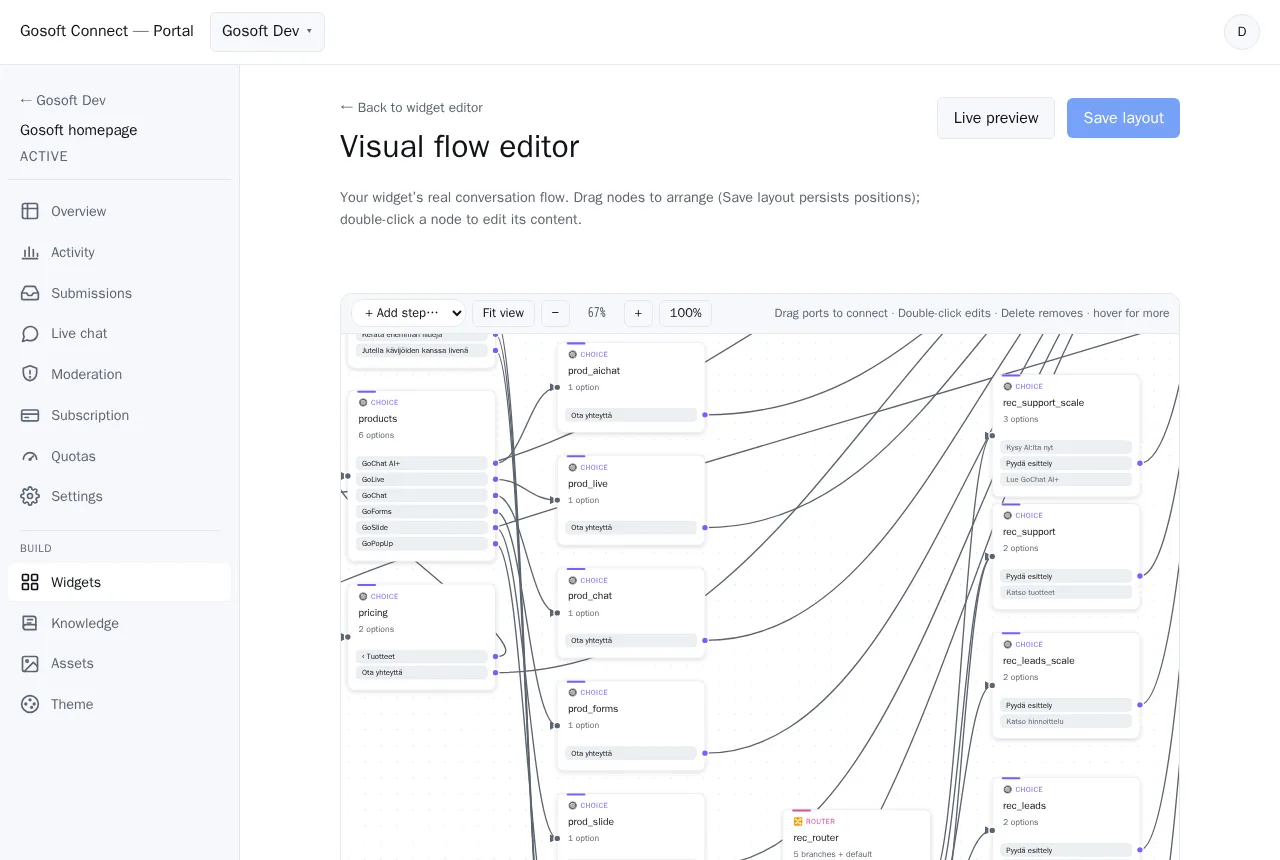1280x860 pixels.
Task: Click Gosoft Connect — Portal title
Action: (x=107, y=31)
